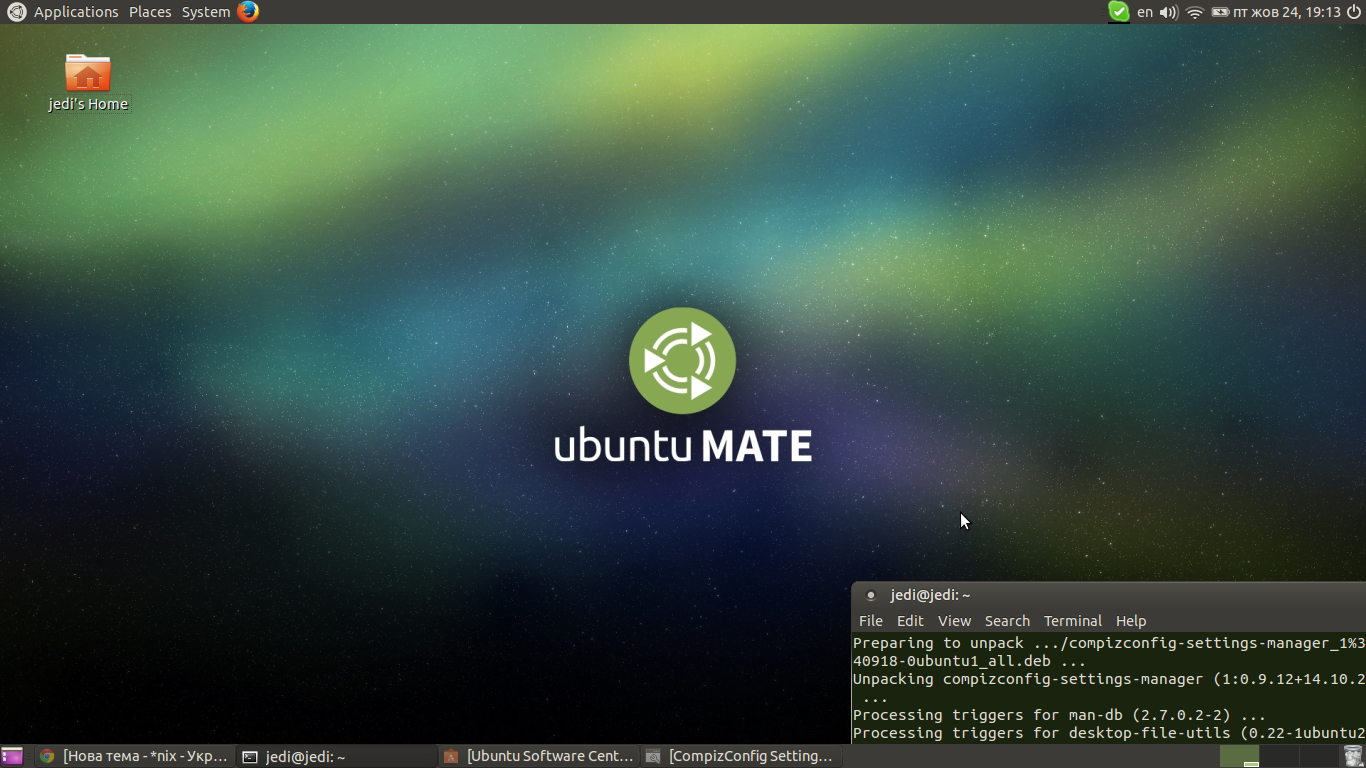Viewport: 1366px width, 768px height.
Task: Open the date and time clock
Action: pos(1287,12)
